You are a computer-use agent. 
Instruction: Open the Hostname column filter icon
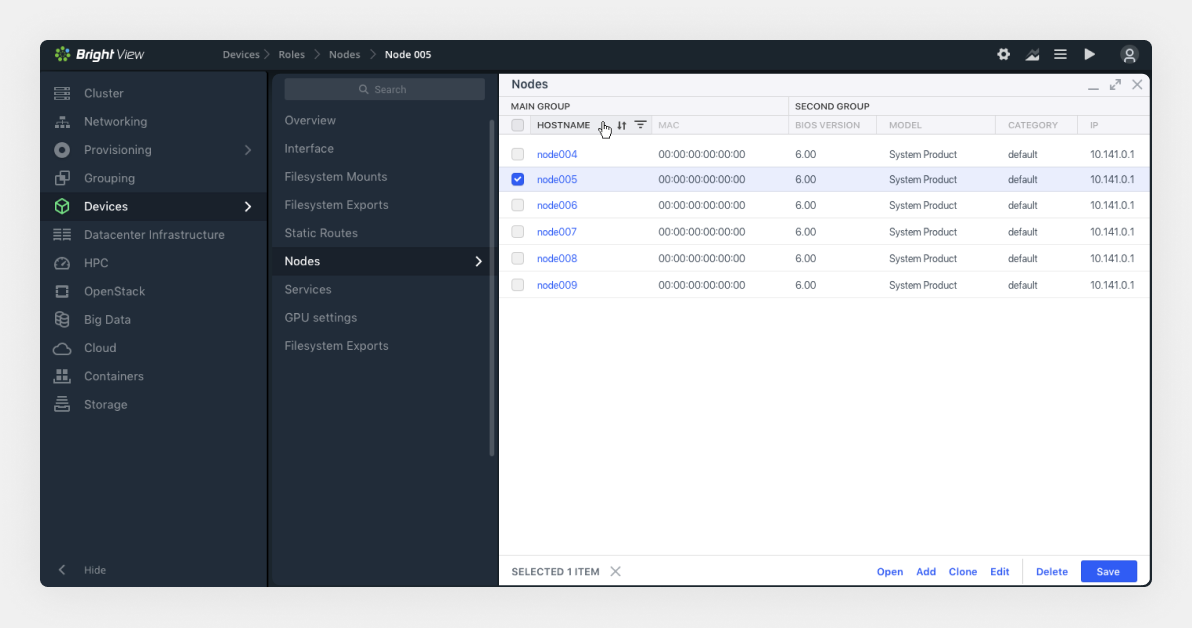tap(641, 125)
